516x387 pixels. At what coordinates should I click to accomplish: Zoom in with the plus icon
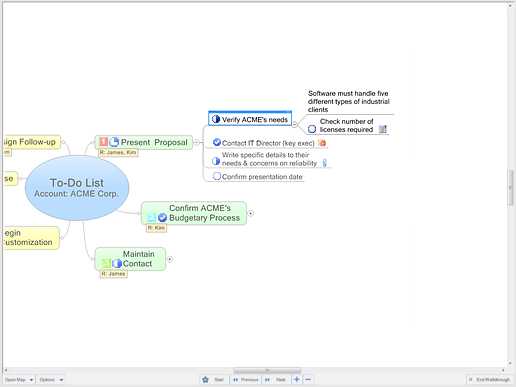(x=297, y=379)
